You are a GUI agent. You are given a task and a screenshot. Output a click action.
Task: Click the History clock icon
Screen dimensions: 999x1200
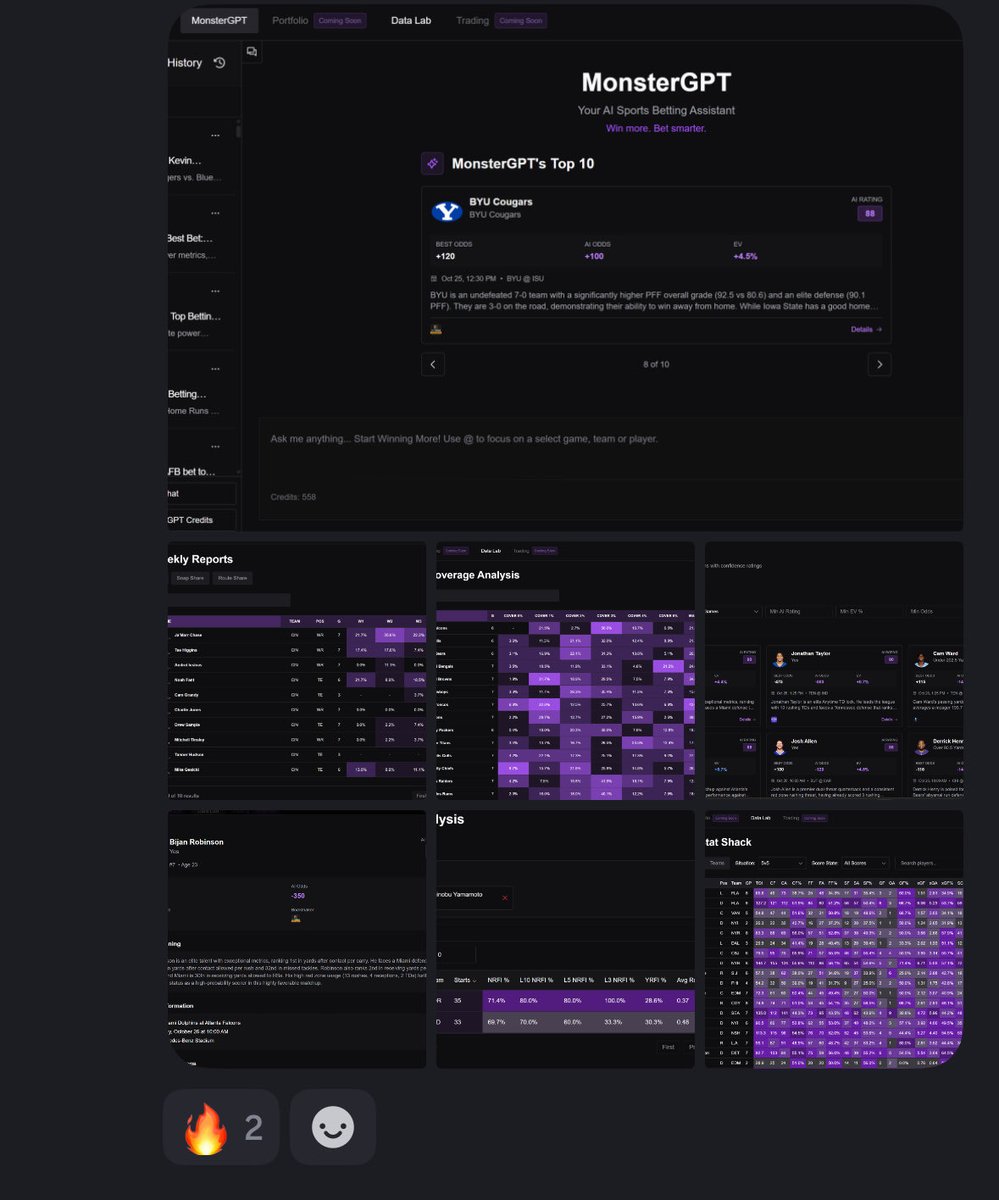(x=219, y=62)
